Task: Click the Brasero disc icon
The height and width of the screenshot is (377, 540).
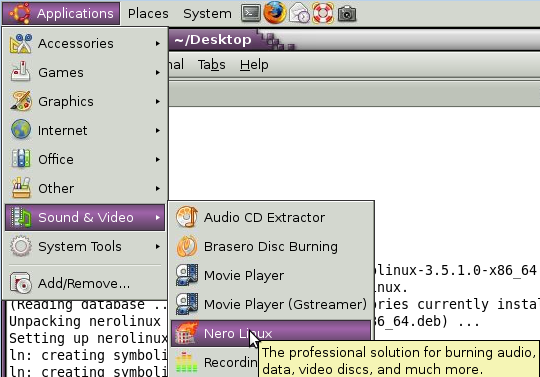Action: (187, 246)
